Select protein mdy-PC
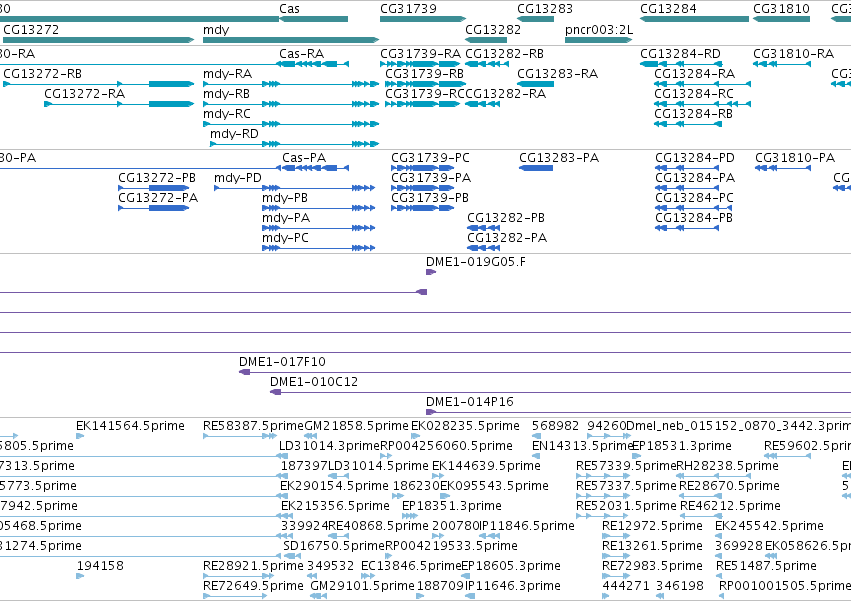This screenshot has height=601, width=851. click(x=285, y=238)
